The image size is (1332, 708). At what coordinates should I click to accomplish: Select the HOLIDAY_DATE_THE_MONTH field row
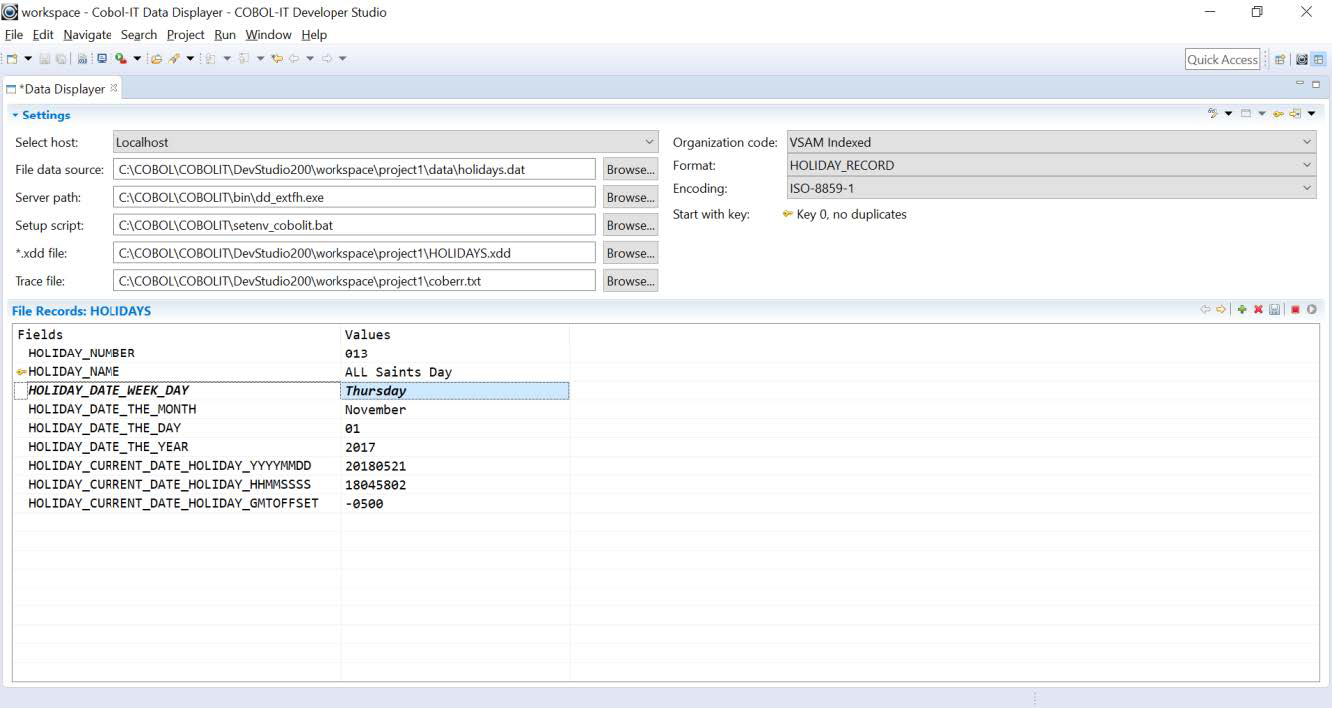pos(112,410)
